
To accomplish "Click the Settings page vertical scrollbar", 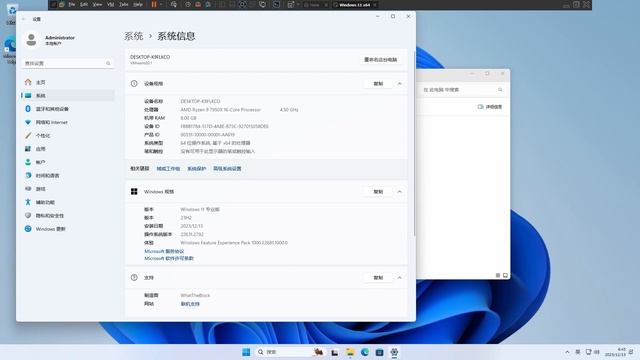I will pos(414,143).
